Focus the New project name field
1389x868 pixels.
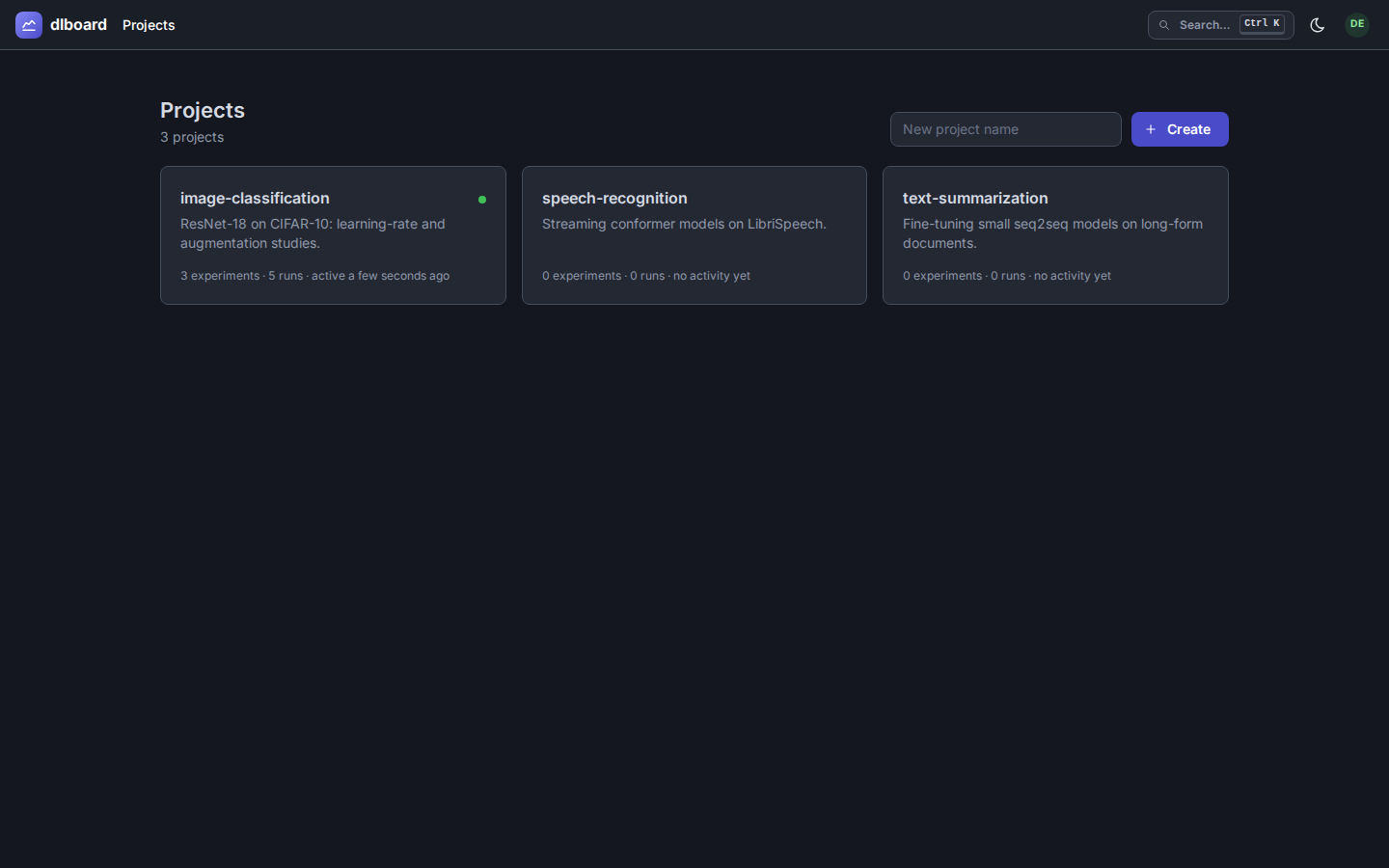(1006, 129)
